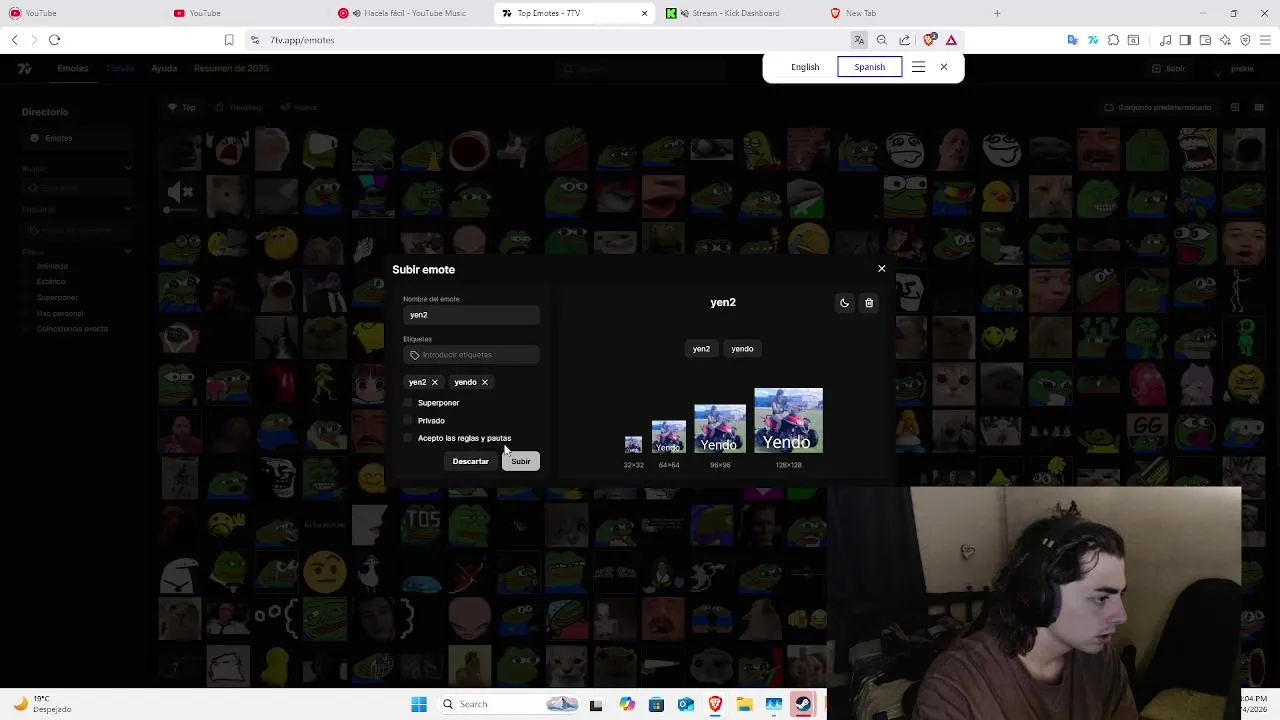Click the 7TV logo
1280x720 pixels.
pyautogui.click(x=25, y=68)
